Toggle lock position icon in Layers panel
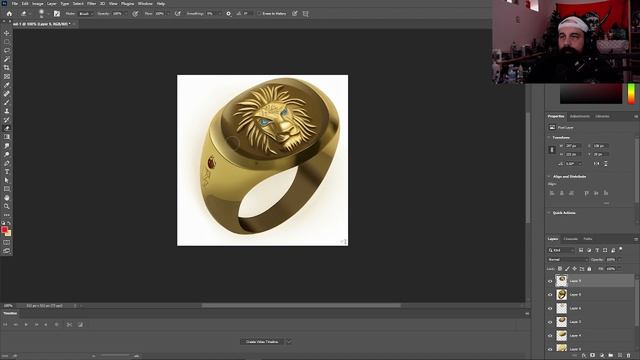640x360 pixels. pyautogui.click(x=575, y=269)
